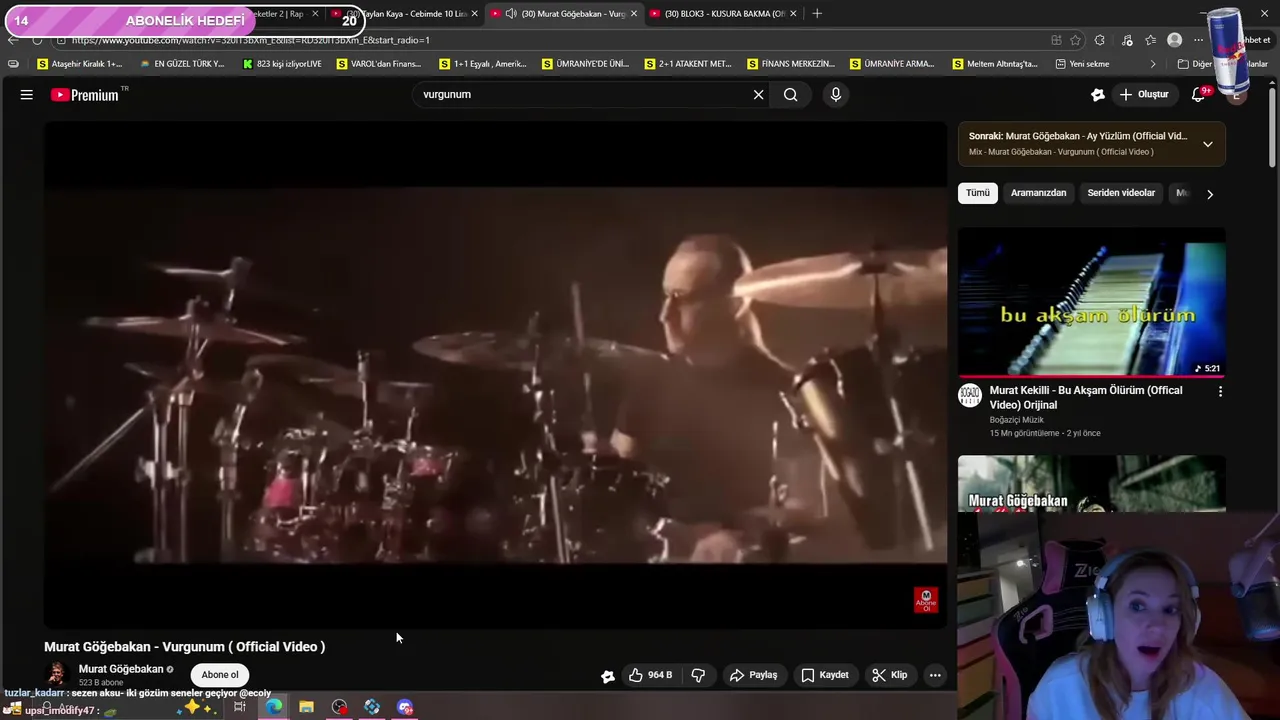Clear the search box with the X
1280x720 pixels.
click(758, 95)
